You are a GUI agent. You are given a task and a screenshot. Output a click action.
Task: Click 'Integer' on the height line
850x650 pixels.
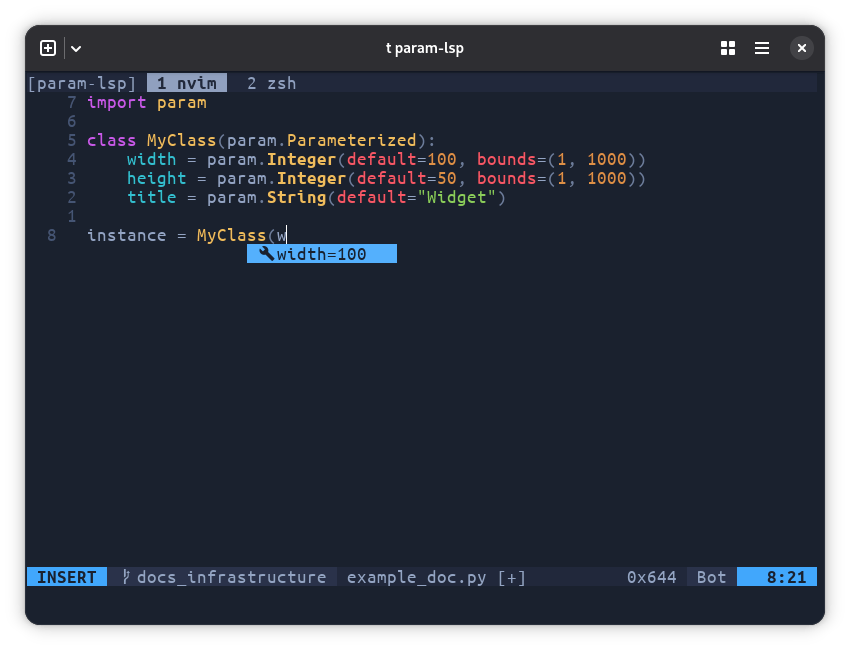(x=312, y=179)
